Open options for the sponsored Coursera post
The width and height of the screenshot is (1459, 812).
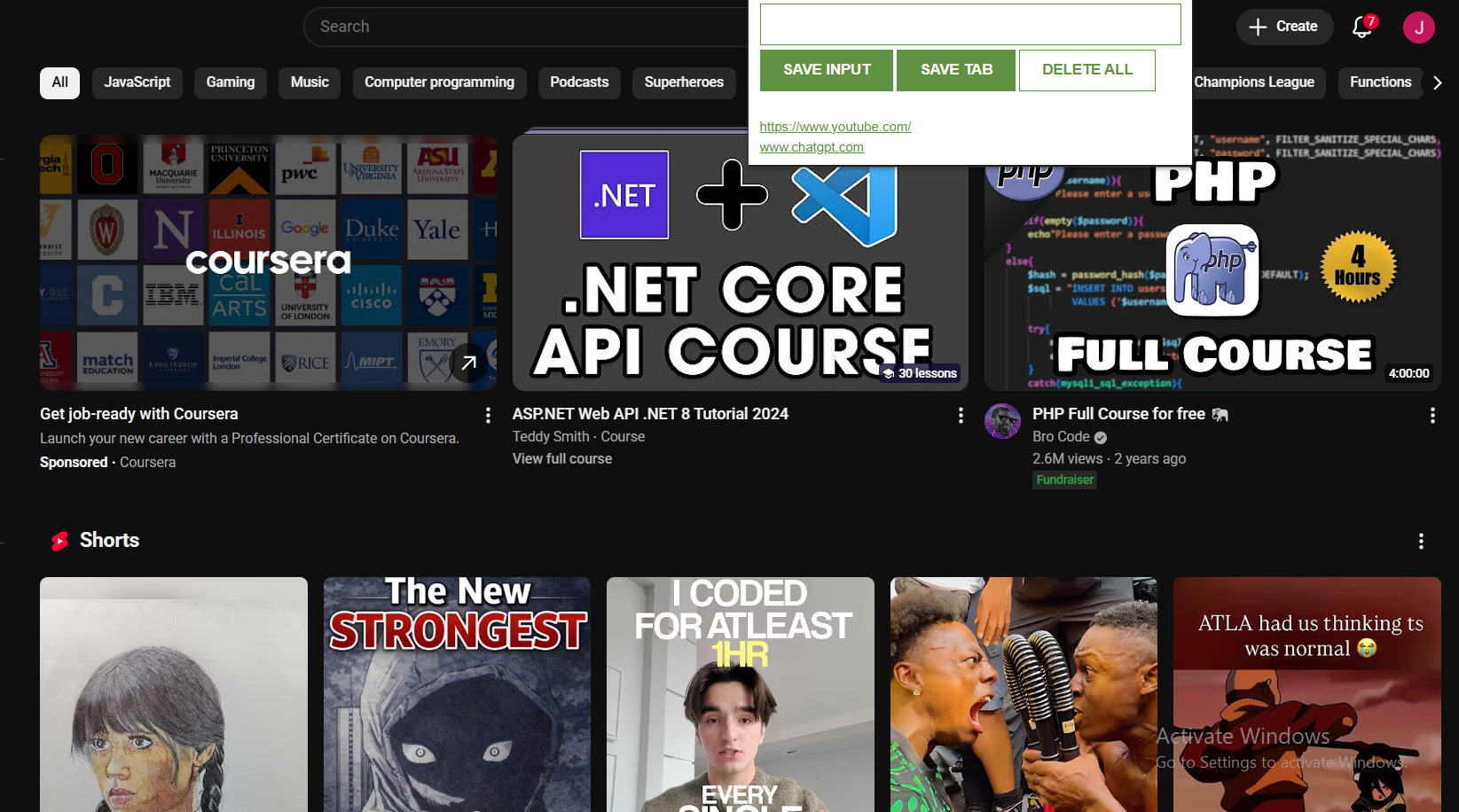487,415
